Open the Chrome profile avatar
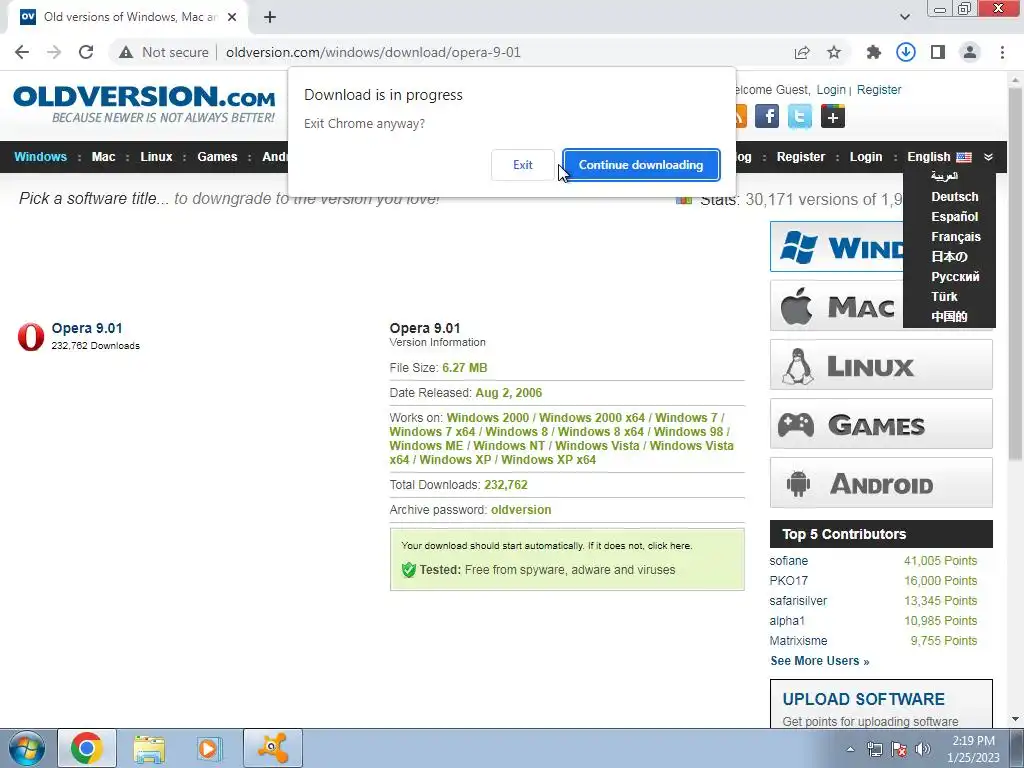The width and height of the screenshot is (1024, 768). coord(970,52)
